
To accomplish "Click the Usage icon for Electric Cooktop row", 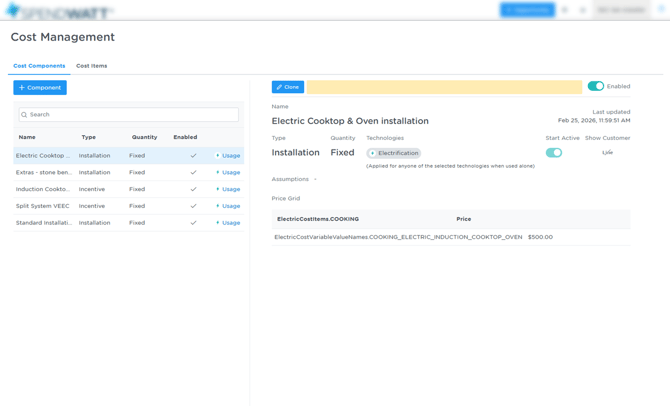I will point(228,156).
